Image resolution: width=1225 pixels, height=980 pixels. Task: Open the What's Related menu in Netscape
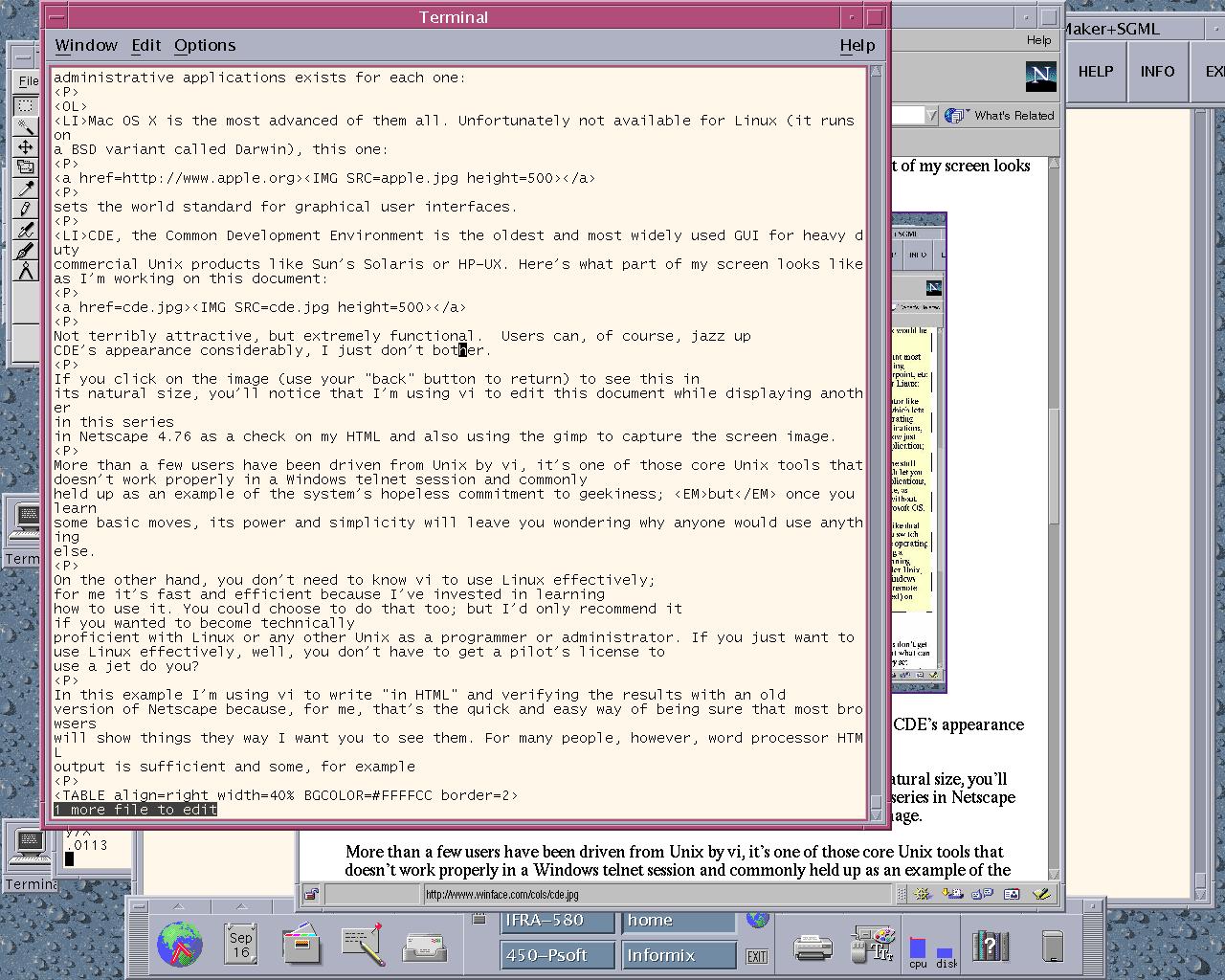(1000, 116)
